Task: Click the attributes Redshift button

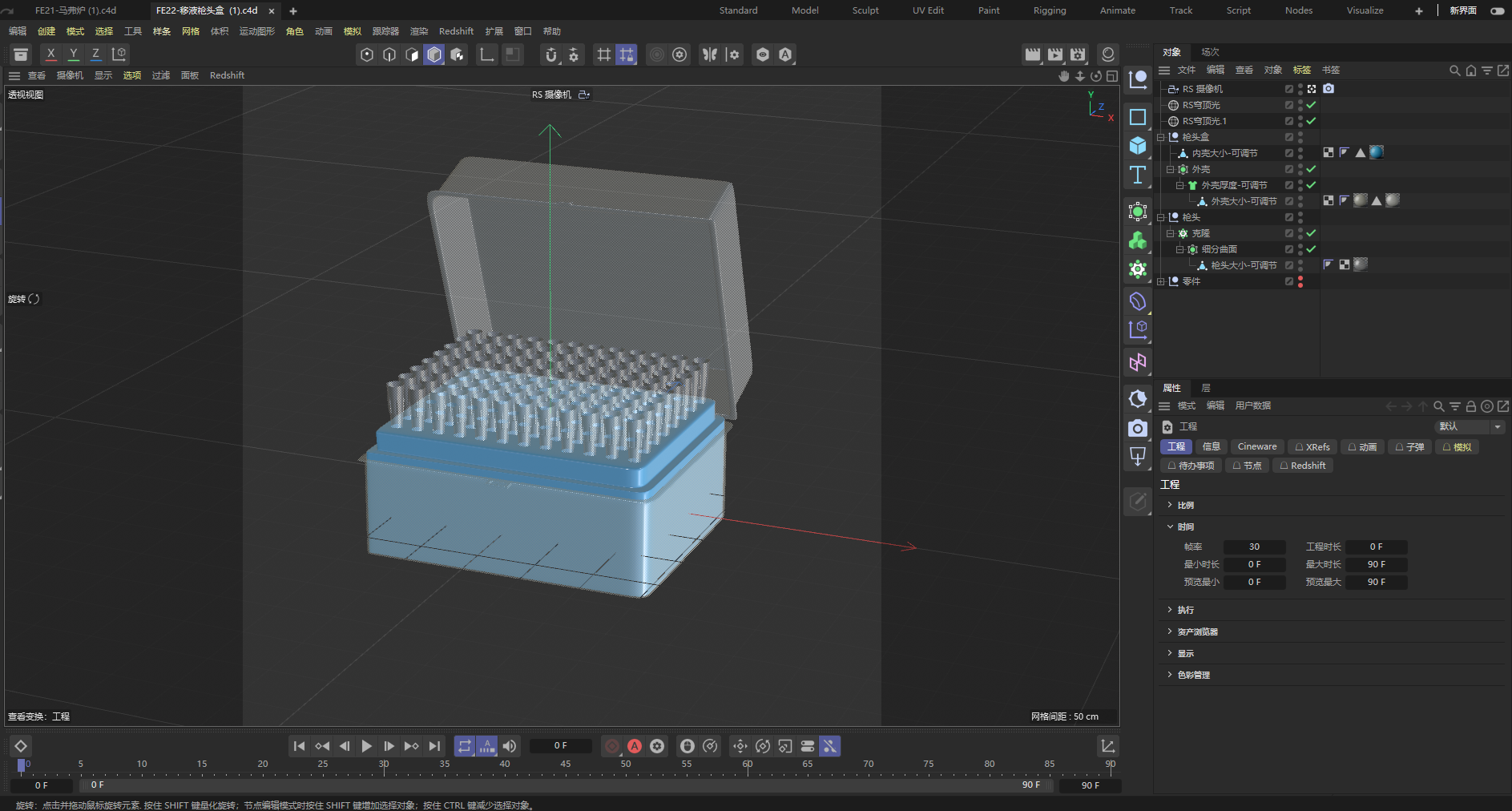Action: pyautogui.click(x=1303, y=466)
